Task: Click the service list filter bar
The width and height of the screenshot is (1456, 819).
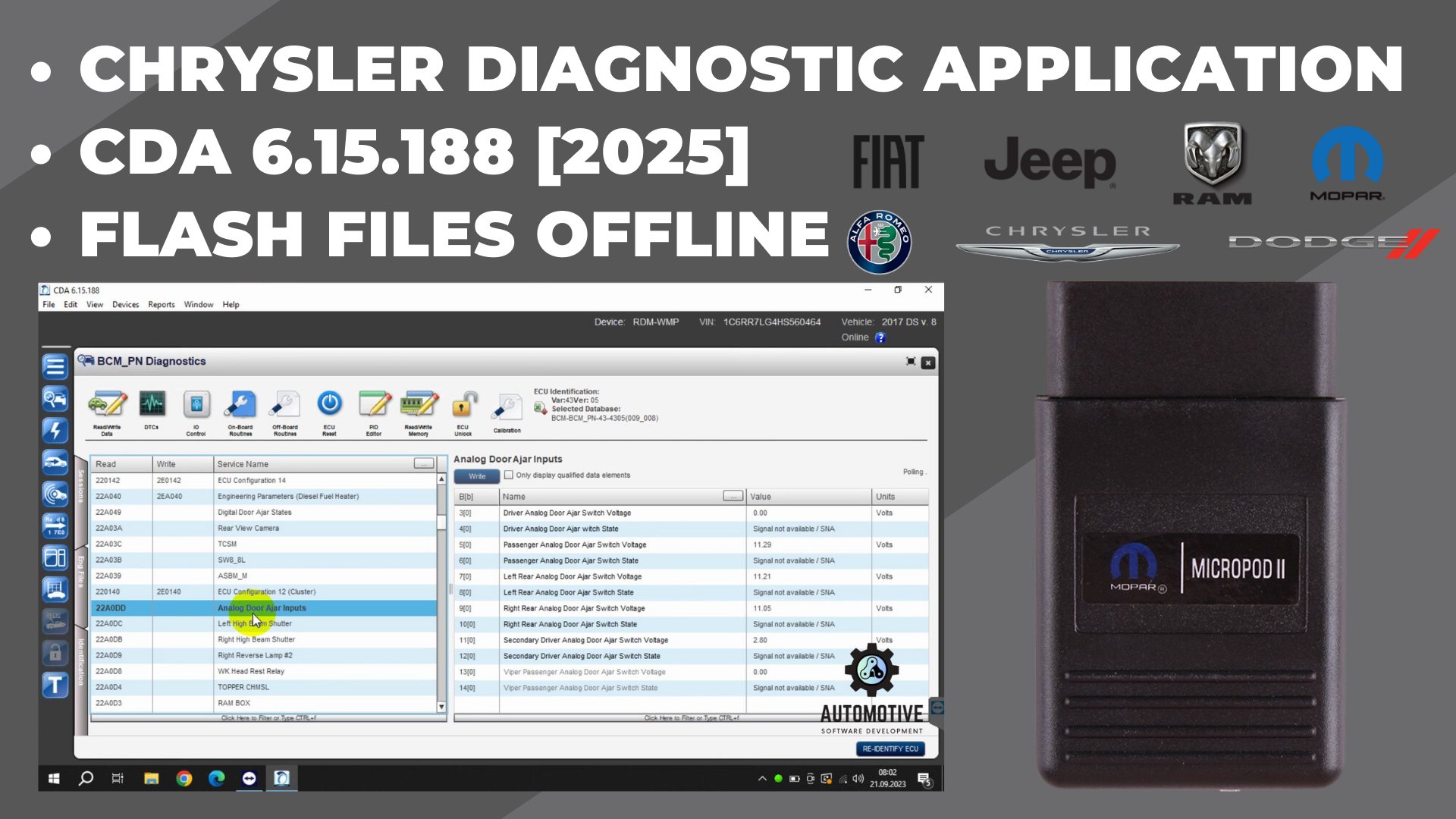Action: (x=268, y=717)
